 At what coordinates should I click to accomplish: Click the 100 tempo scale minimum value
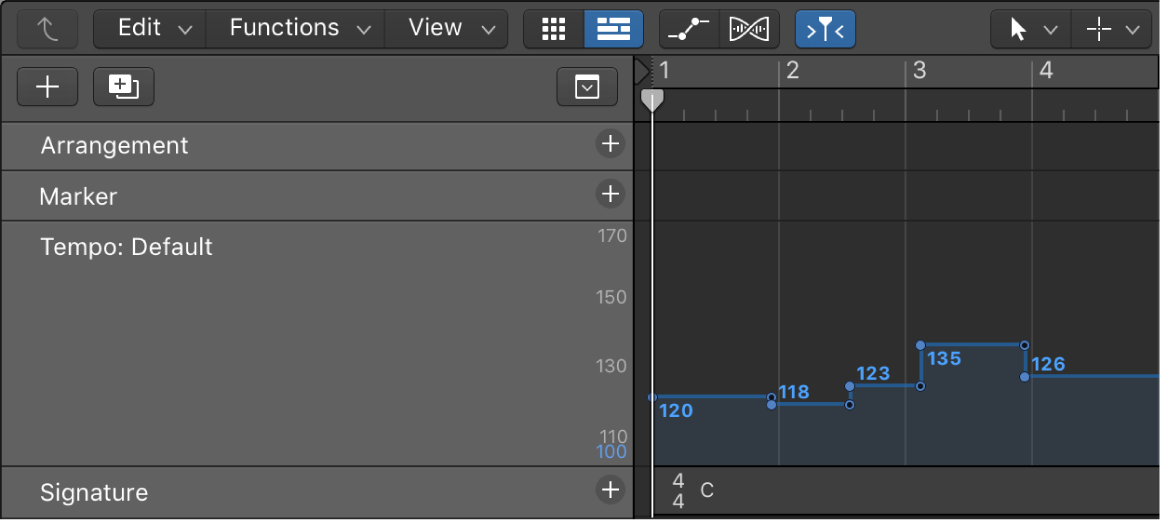point(611,451)
